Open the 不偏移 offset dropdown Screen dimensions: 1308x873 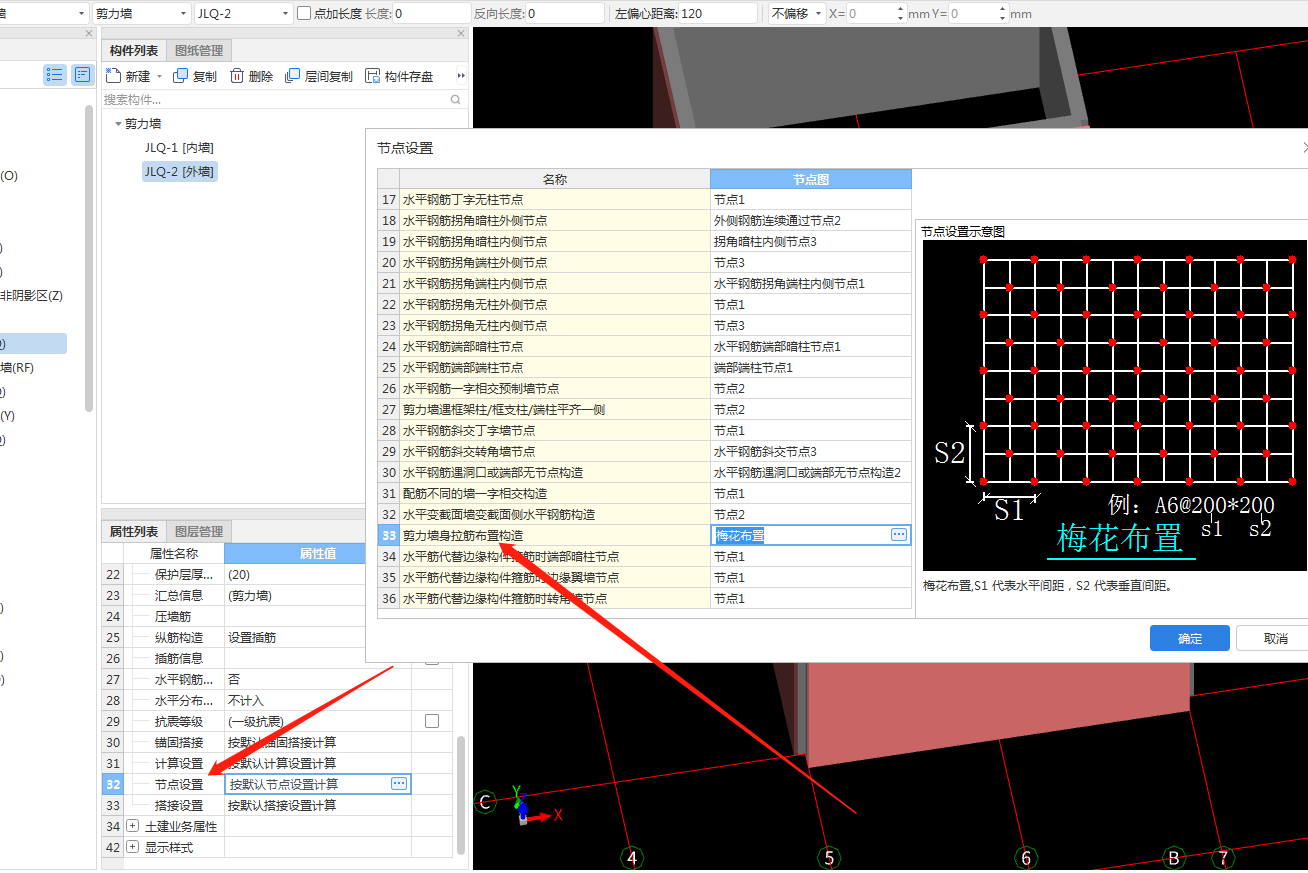(x=819, y=13)
